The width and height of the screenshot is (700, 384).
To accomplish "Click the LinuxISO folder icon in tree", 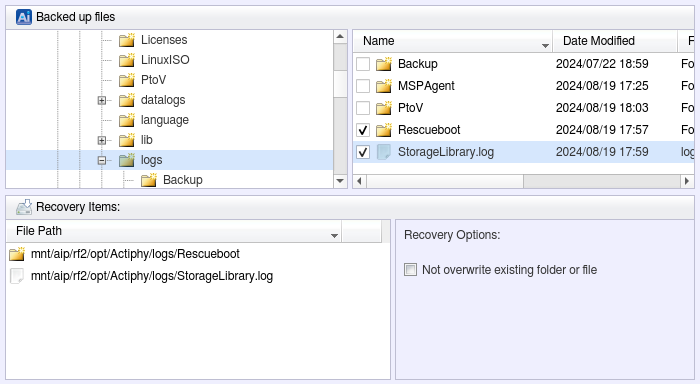I will coord(127,60).
